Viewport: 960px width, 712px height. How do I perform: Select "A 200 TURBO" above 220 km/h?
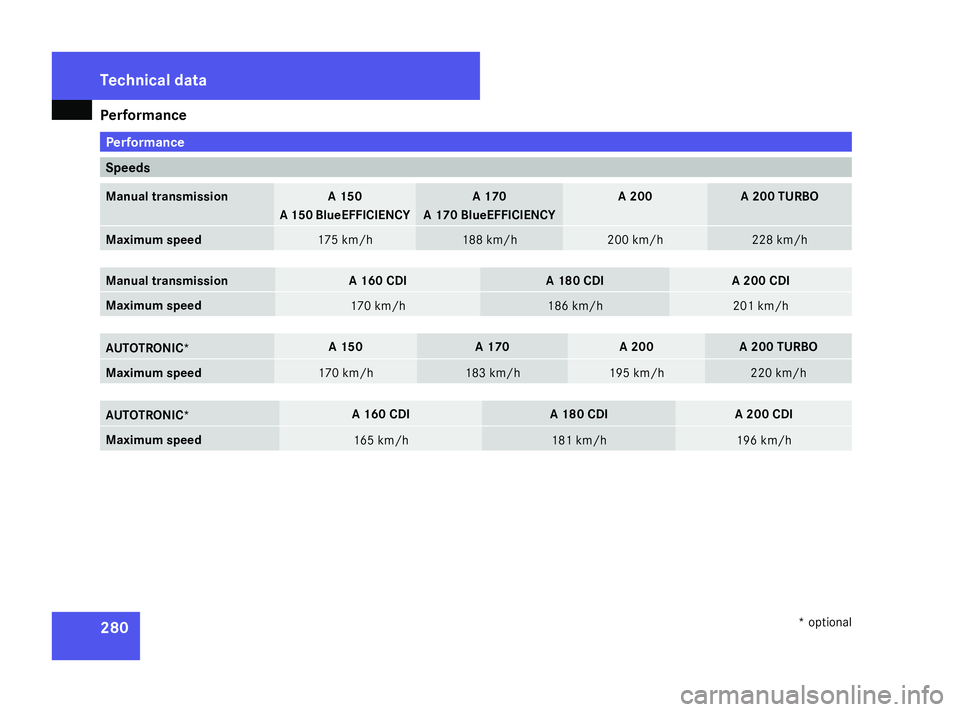[x=778, y=347]
